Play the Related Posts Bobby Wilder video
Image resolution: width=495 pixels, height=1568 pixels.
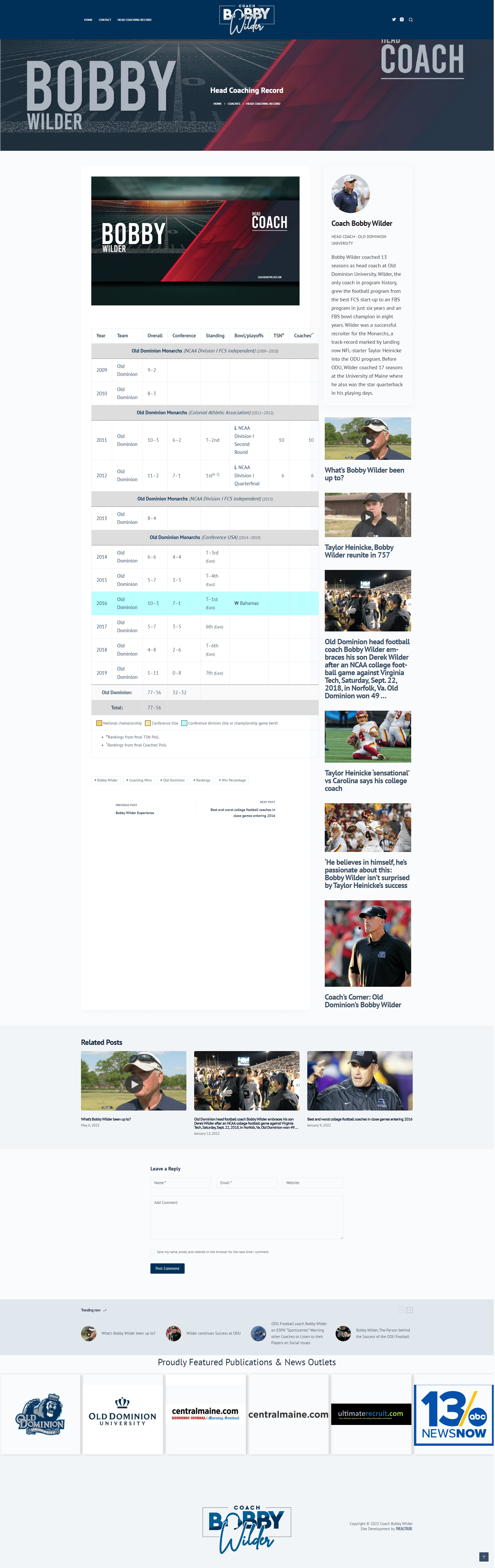click(134, 1083)
